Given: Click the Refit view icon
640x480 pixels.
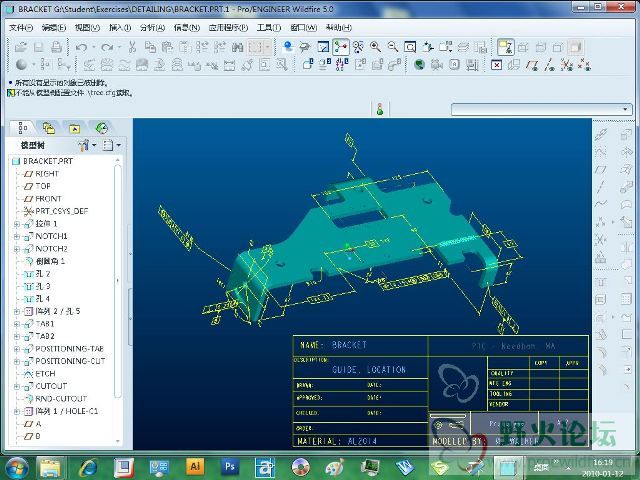Looking at the screenshot, I should click(x=410, y=47).
